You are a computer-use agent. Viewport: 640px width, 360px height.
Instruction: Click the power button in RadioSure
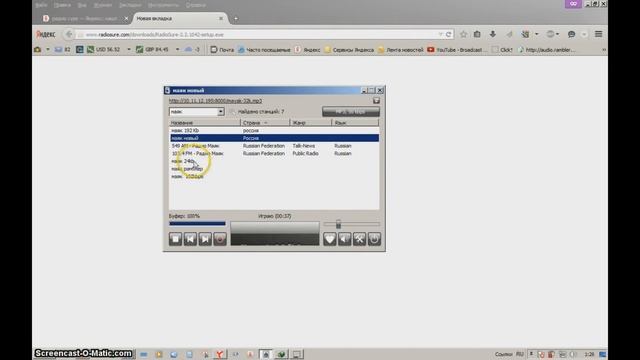coord(374,239)
